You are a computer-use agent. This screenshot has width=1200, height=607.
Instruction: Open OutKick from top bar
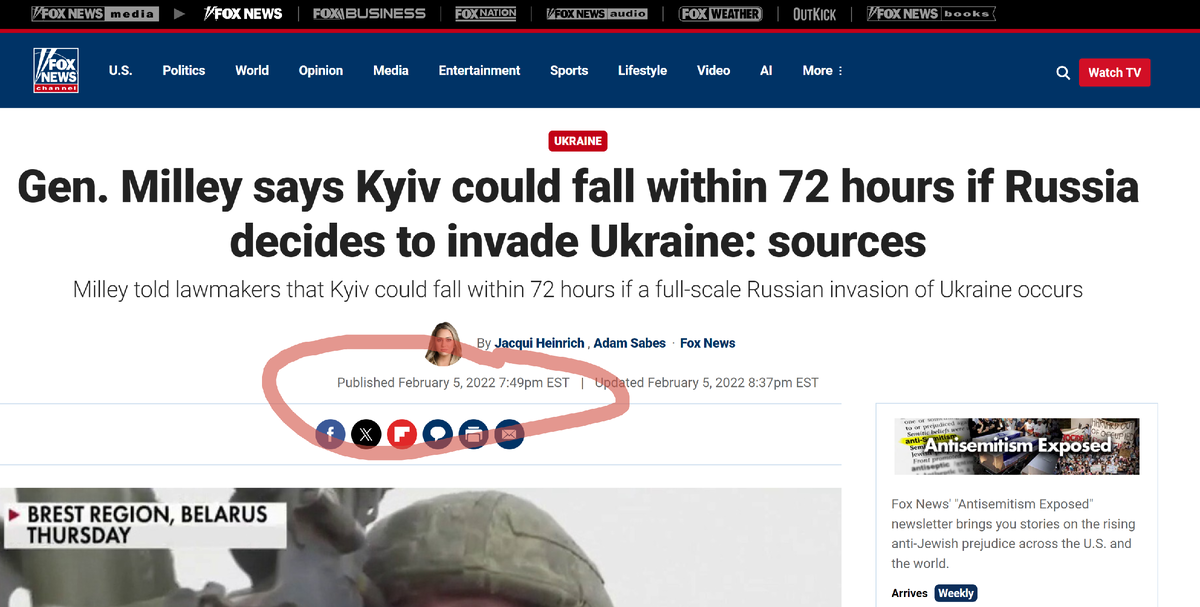pos(814,14)
